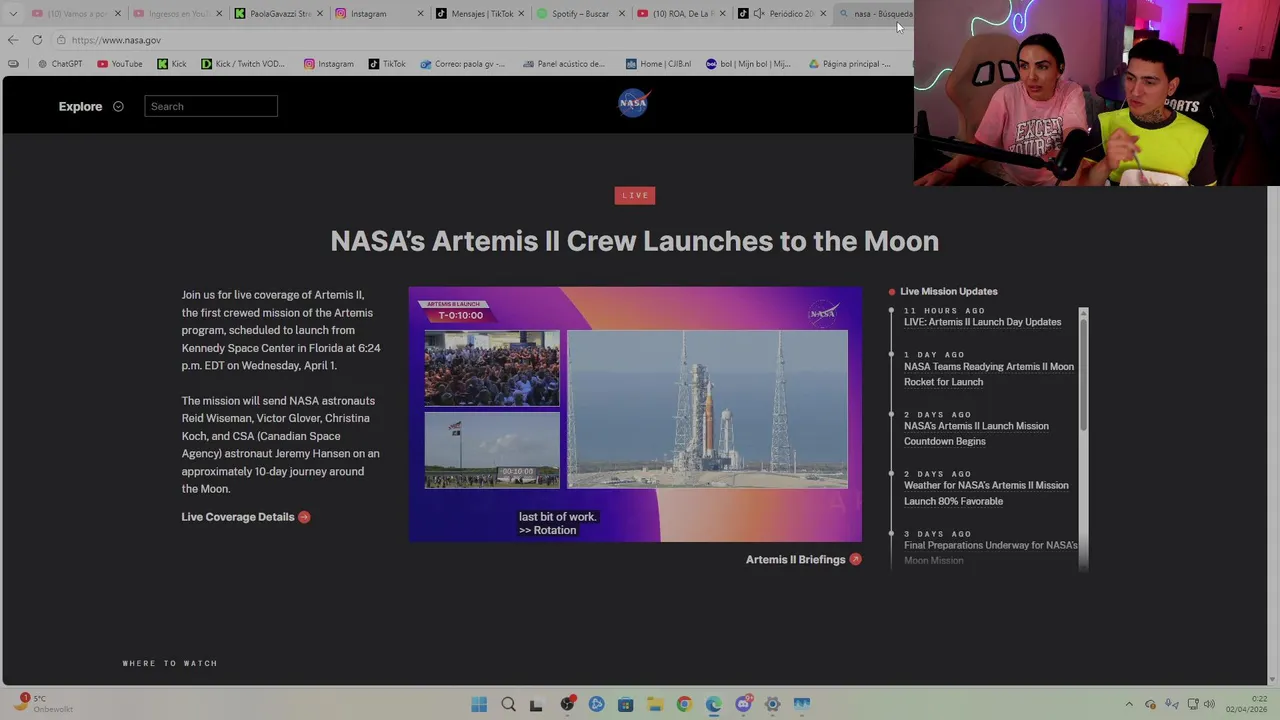Open Weather for Artemis II 80% Favorable update
The height and width of the screenshot is (720, 1280).
(x=986, y=493)
